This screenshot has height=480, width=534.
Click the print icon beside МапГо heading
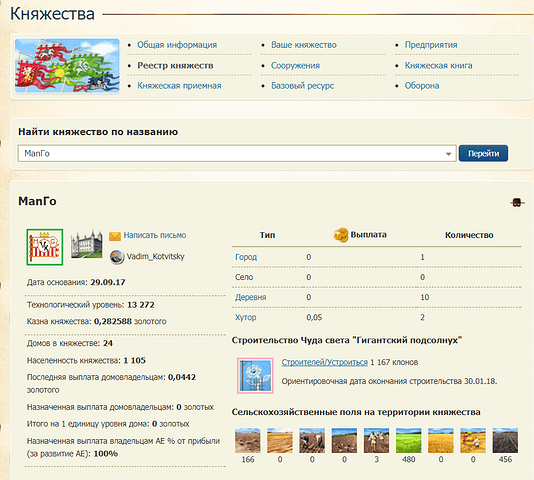[x=517, y=203]
